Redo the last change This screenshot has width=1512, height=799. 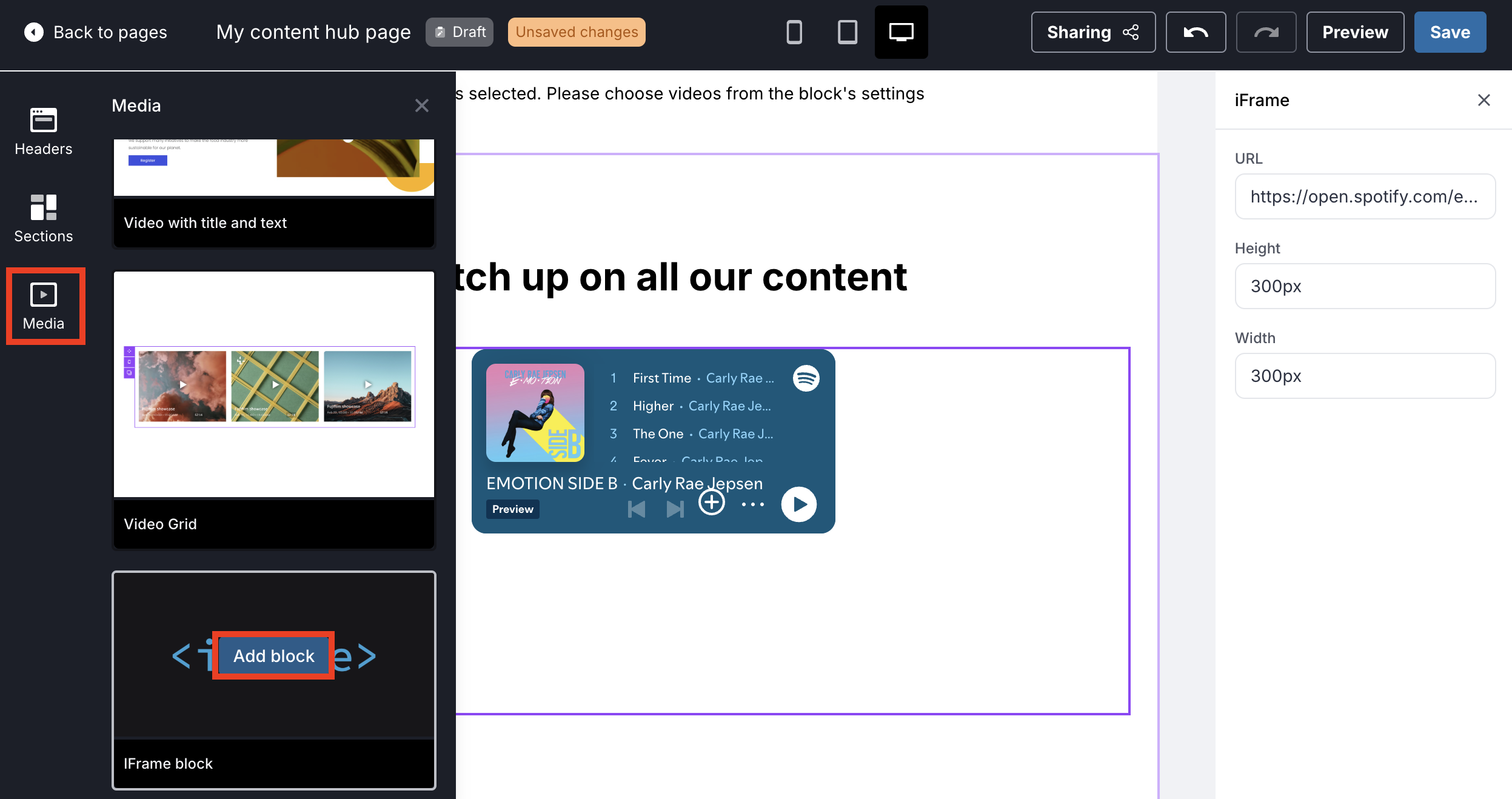[x=1266, y=32]
